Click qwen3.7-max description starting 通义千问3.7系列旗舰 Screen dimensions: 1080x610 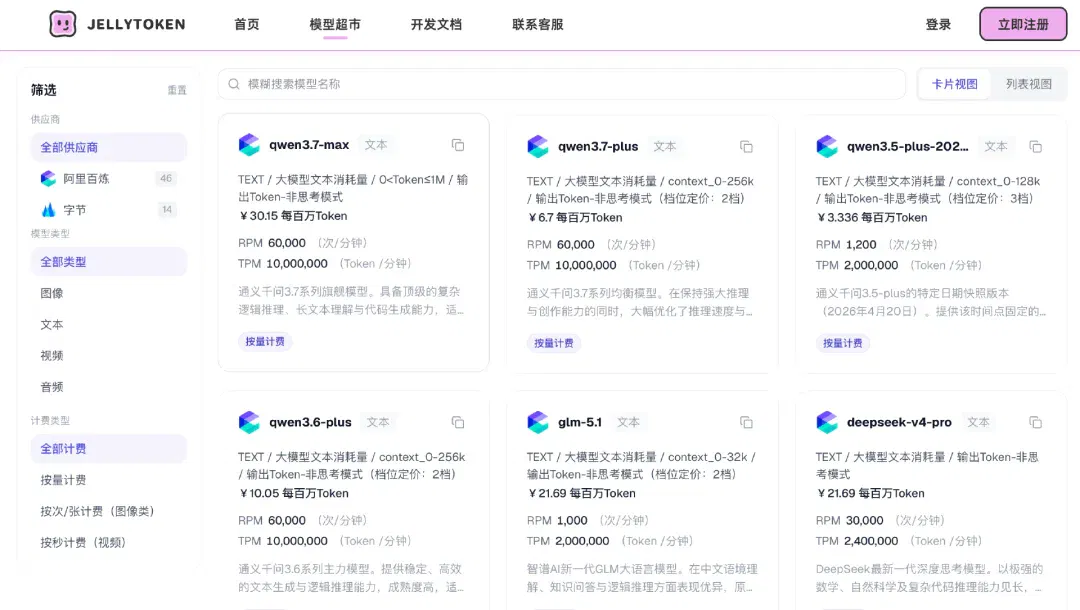(x=351, y=301)
